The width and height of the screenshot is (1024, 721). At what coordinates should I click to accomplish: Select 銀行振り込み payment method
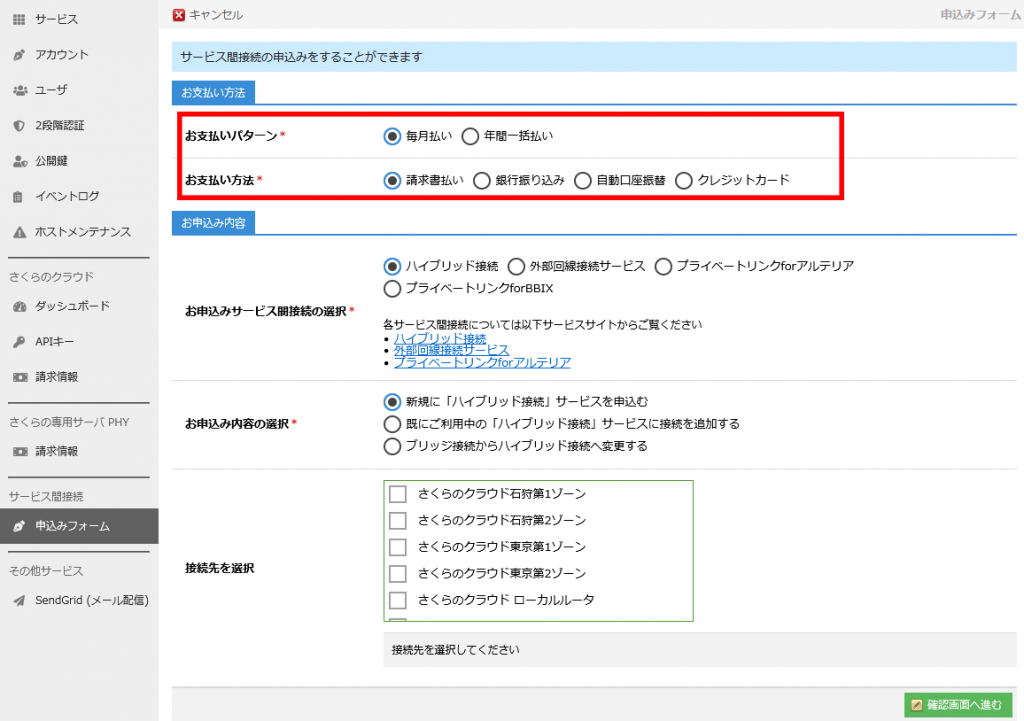tap(482, 180)
